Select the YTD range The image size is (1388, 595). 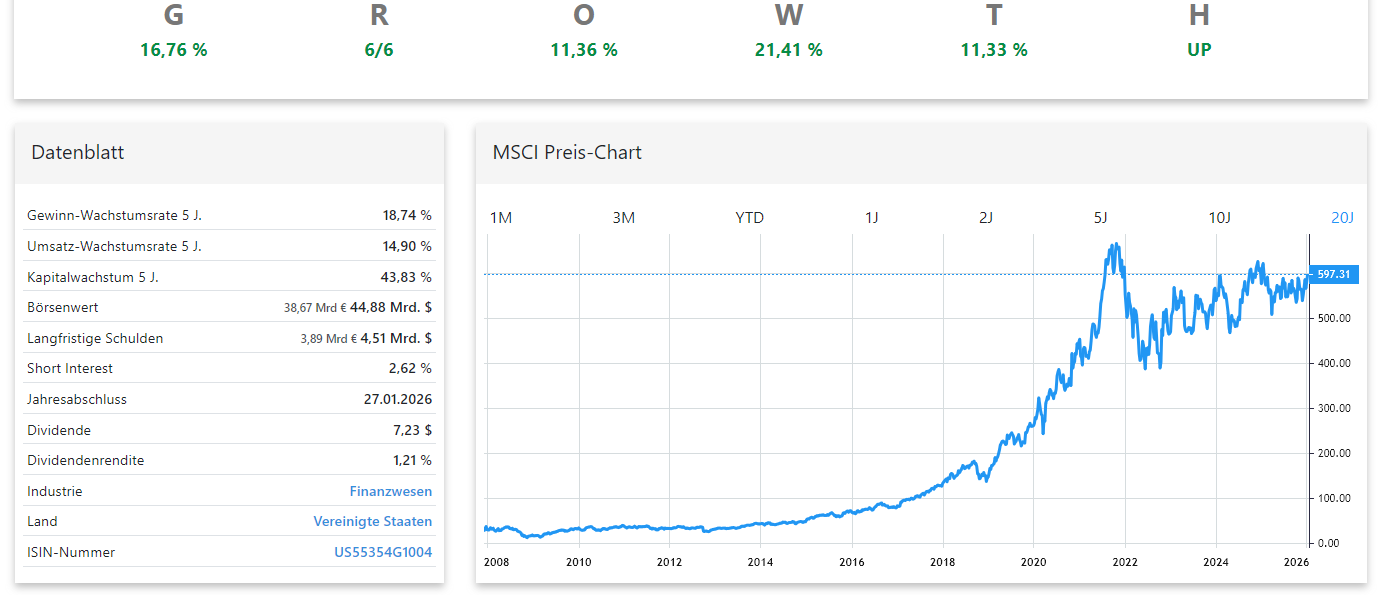(750, 217)
